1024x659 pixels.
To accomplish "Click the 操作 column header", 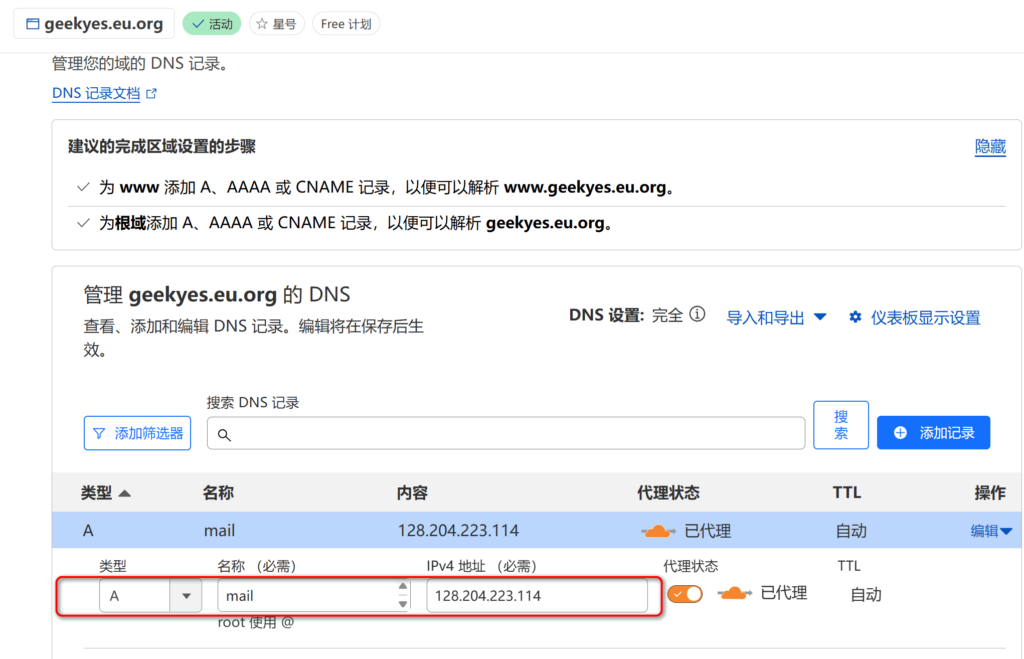I will 989,493.
